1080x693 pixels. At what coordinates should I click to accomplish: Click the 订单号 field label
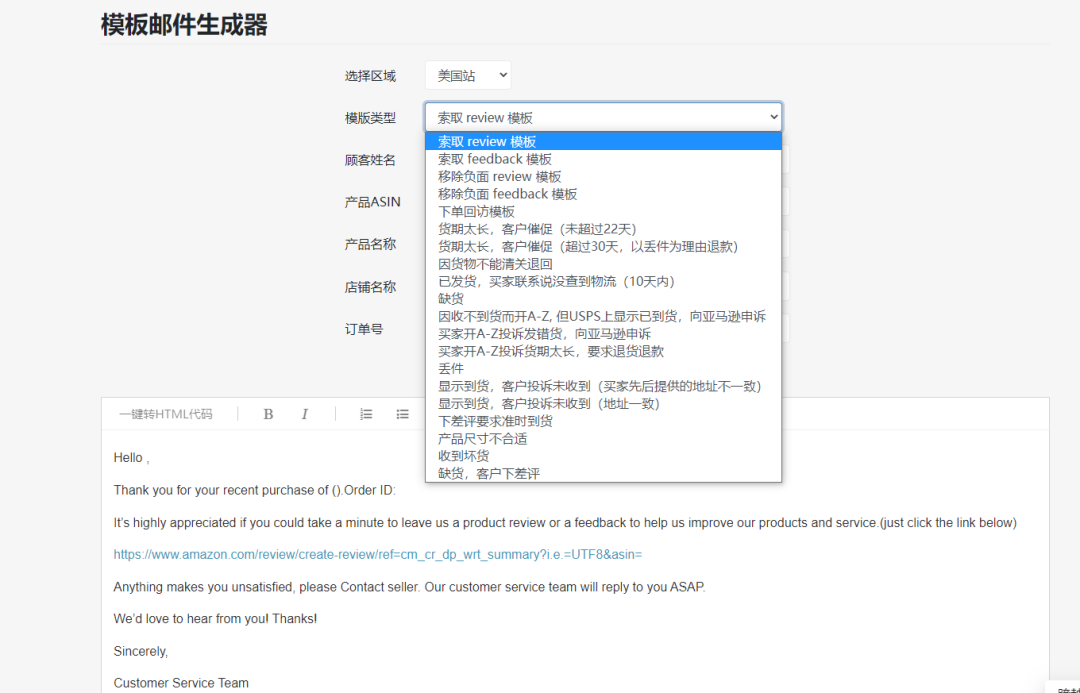364,329
